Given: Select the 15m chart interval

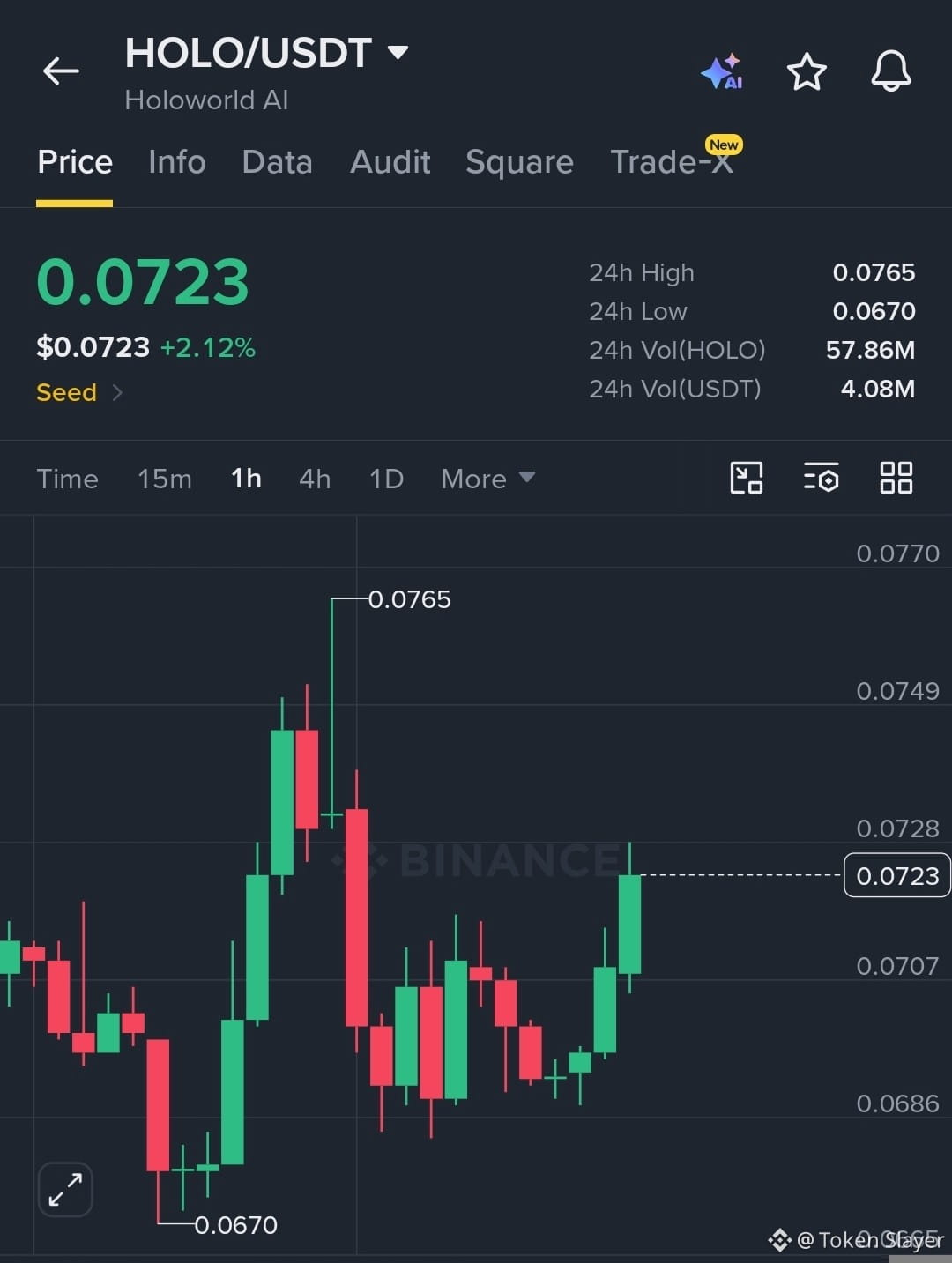Looking at the screenshot, I should [x=165, y=479].
